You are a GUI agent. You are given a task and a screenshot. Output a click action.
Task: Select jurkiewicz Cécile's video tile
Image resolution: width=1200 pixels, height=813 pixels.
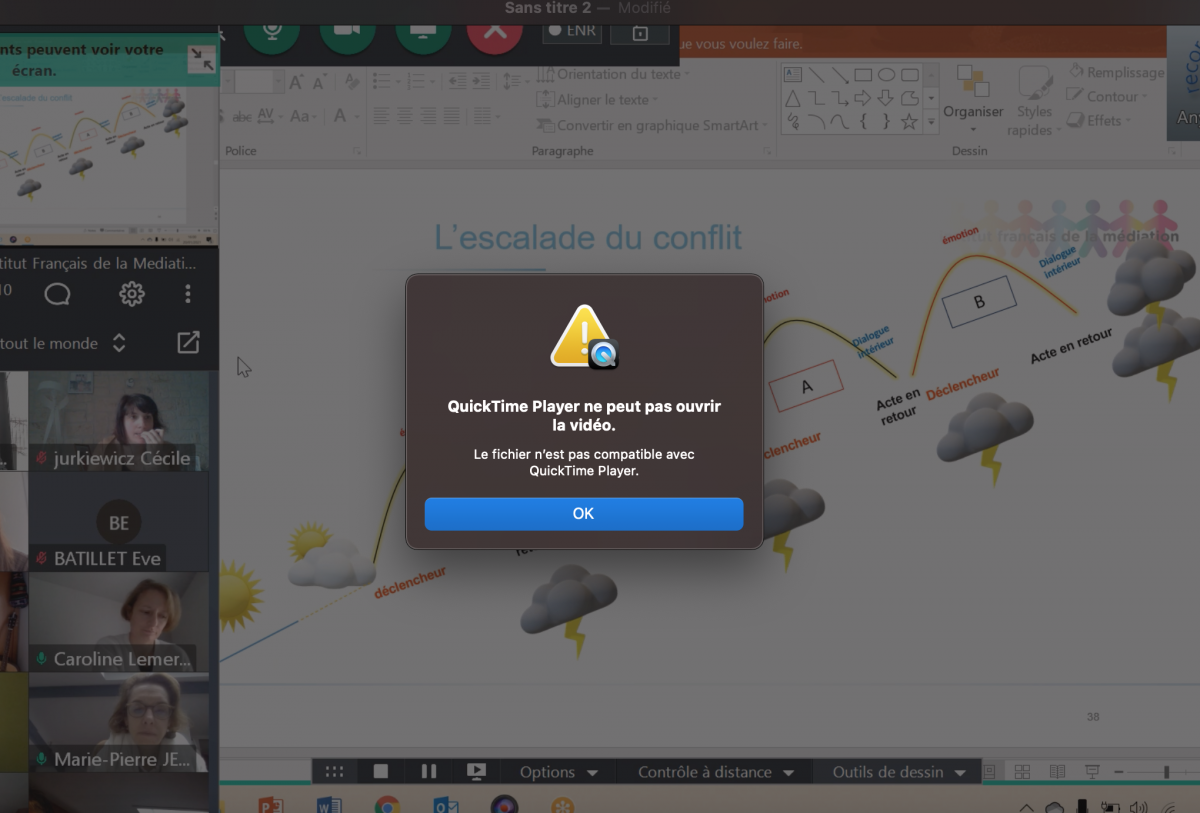pos(118,421)
